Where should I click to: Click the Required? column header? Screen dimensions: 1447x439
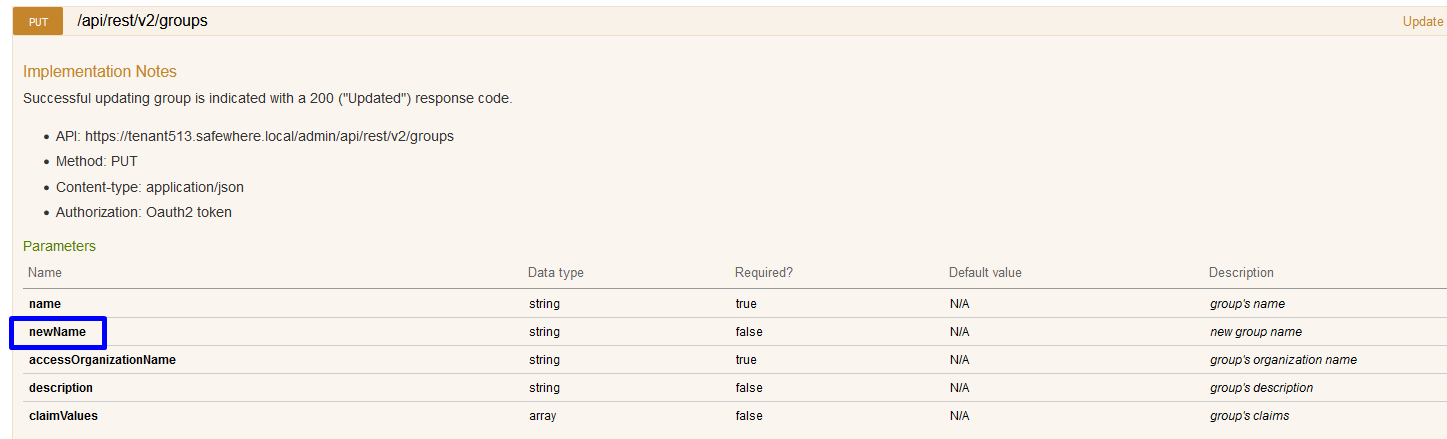tap(763, 273)
